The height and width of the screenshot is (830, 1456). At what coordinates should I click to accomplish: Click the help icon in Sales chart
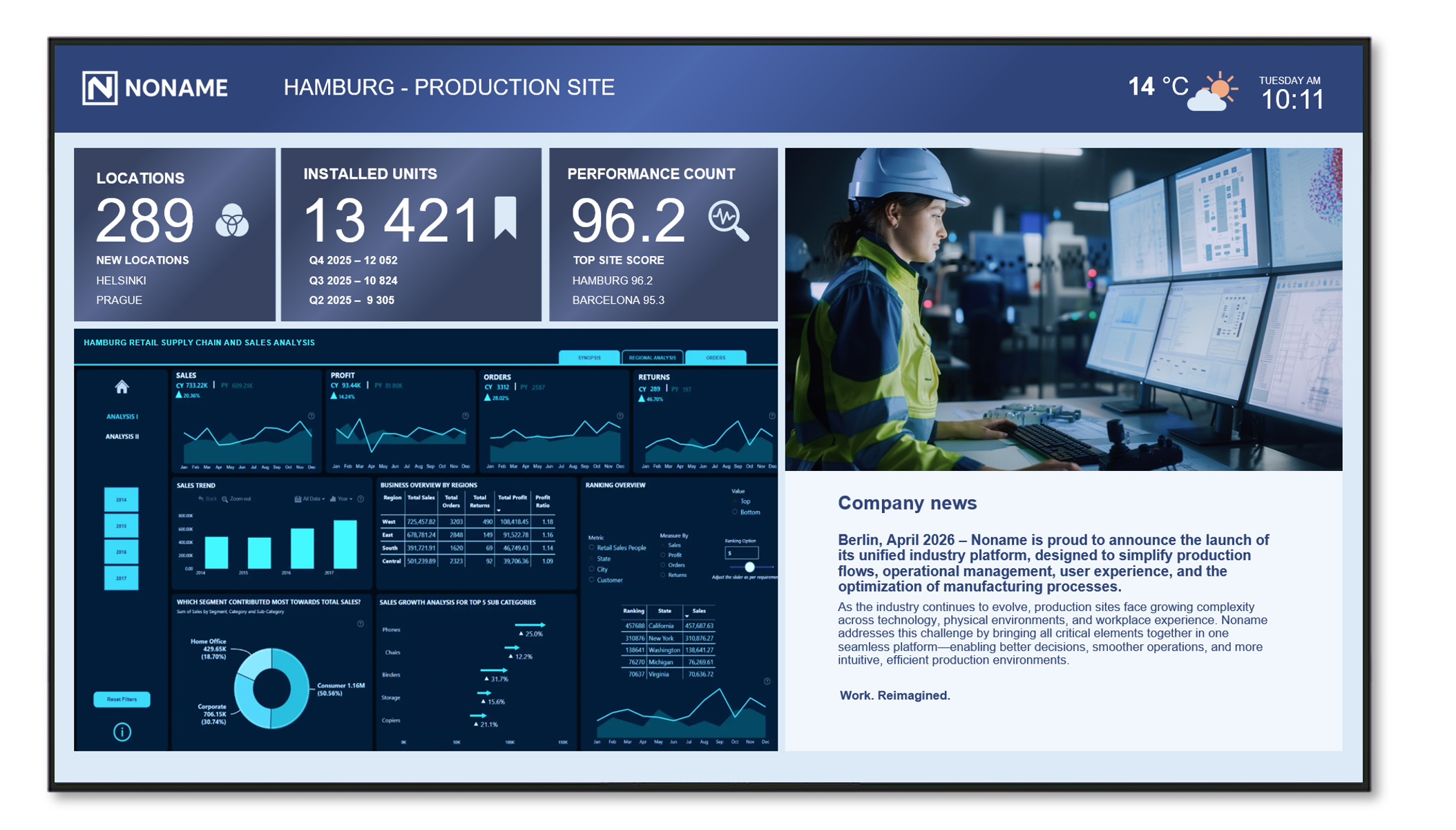(312, 416)
